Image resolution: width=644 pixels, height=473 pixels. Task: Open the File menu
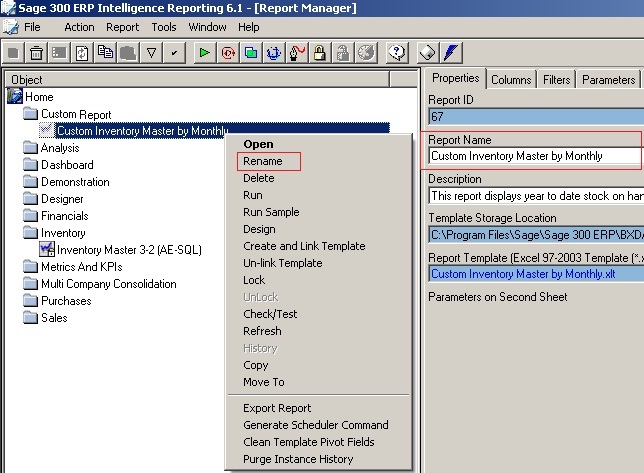32,27
